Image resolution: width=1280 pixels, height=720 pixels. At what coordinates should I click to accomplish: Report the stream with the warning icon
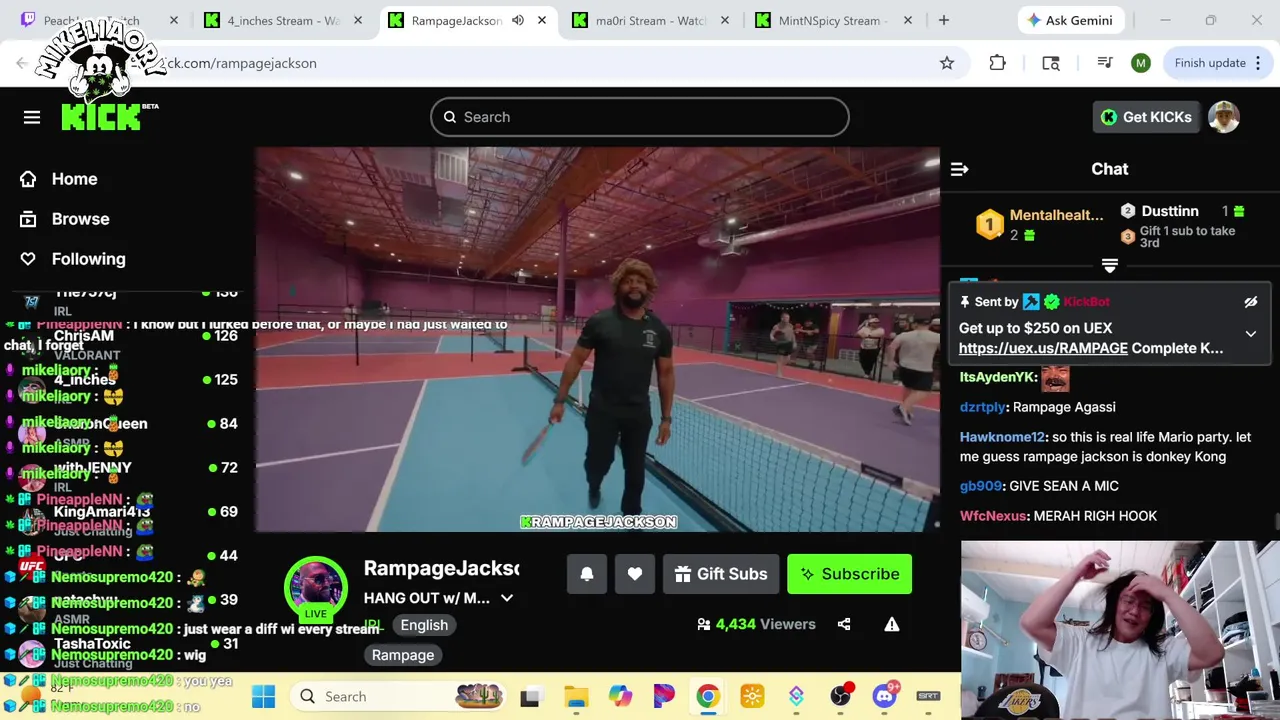(x=892, y=624)
